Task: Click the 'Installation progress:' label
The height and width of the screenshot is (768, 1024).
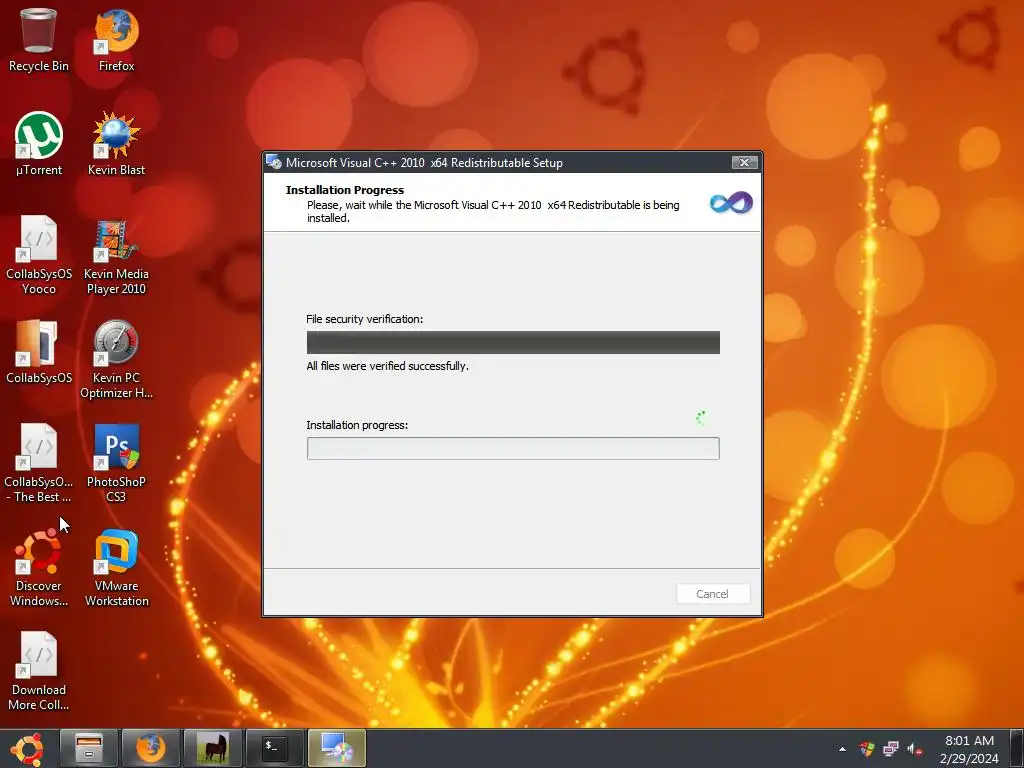Action: (x=357, y=425)
